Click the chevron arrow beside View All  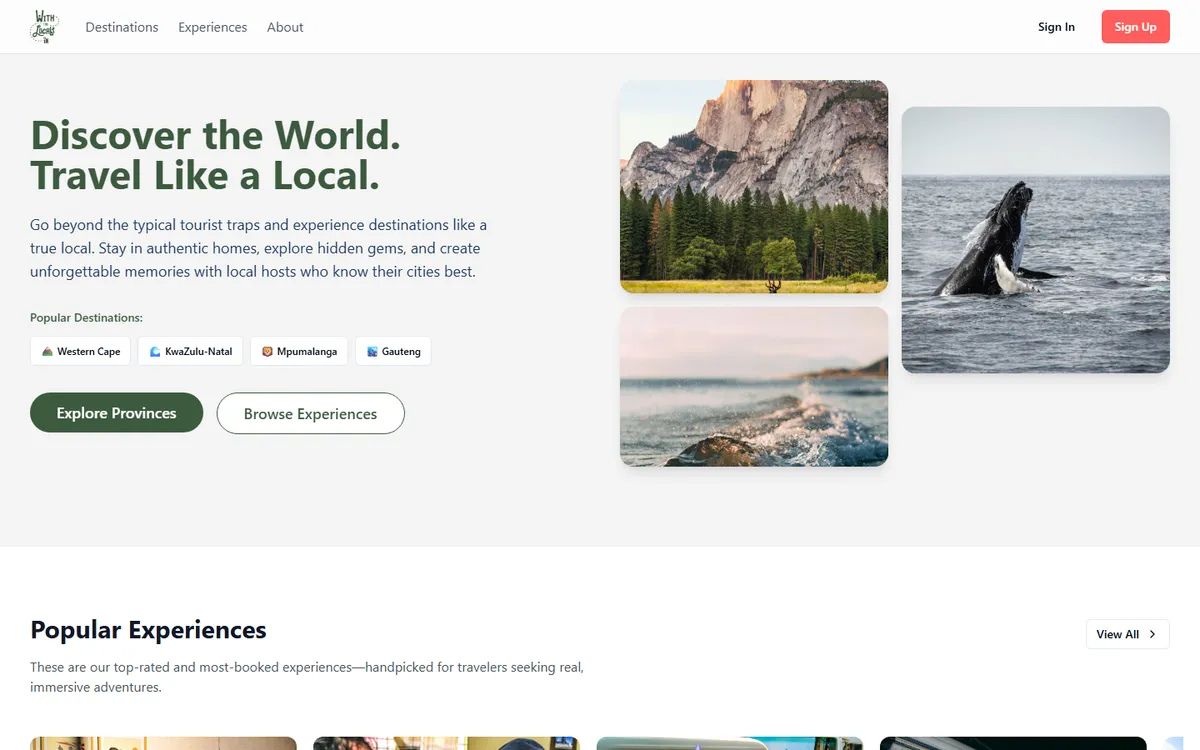coord(1152,634)
